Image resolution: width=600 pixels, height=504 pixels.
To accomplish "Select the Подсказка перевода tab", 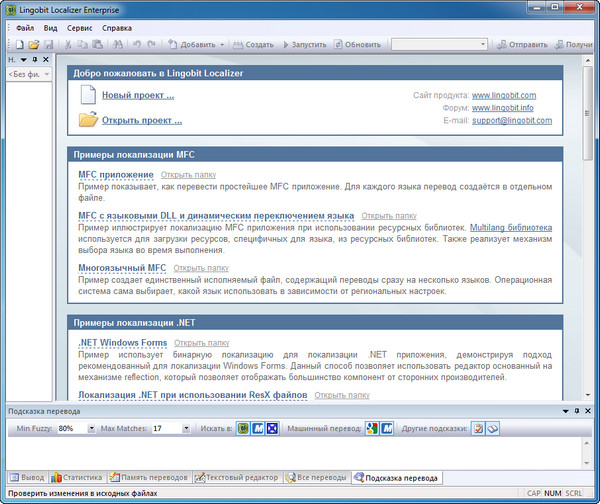I will (x=396, y=478).
